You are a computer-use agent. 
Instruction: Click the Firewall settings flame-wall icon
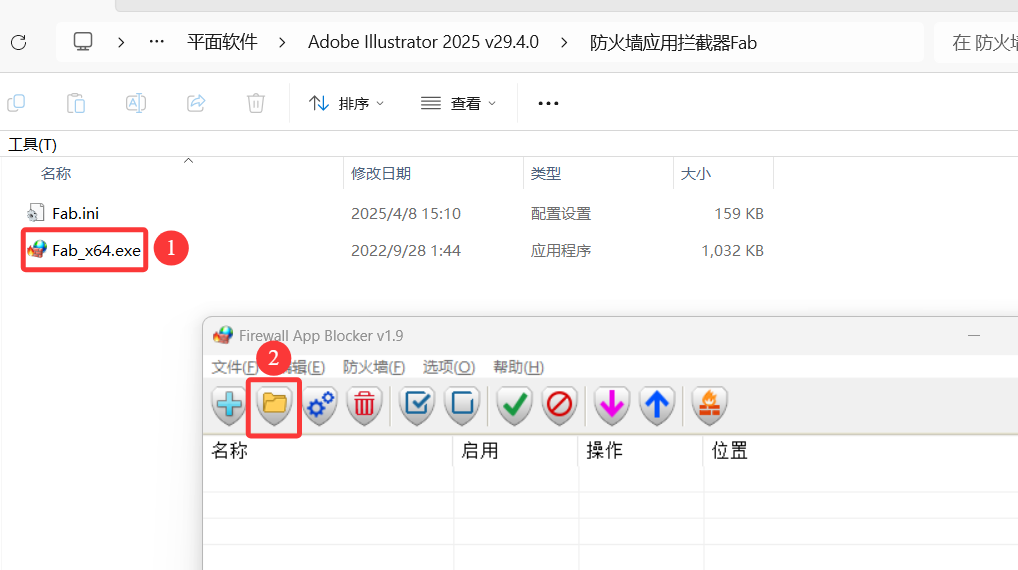(x=709, y=405)
